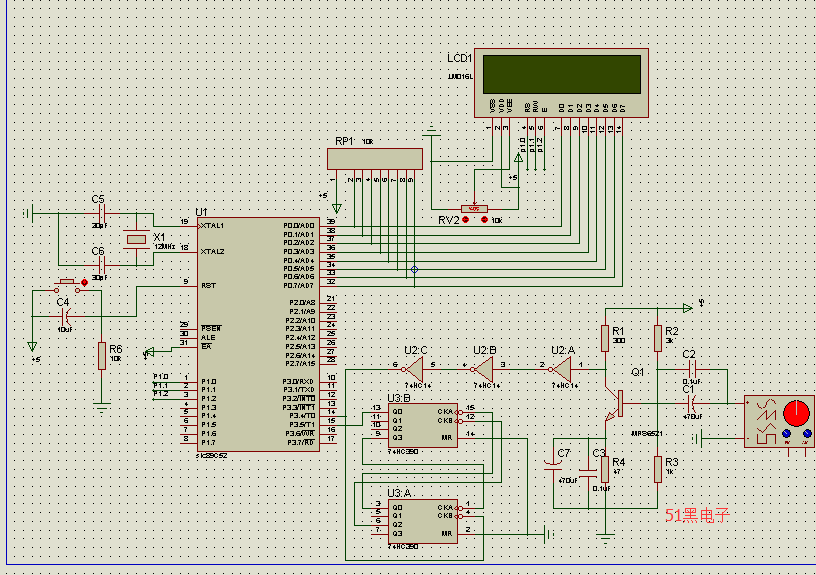This screenshot has height=575, width=816.
Task: Click the MPS6521 transistor label
Action: pos(646,433)
